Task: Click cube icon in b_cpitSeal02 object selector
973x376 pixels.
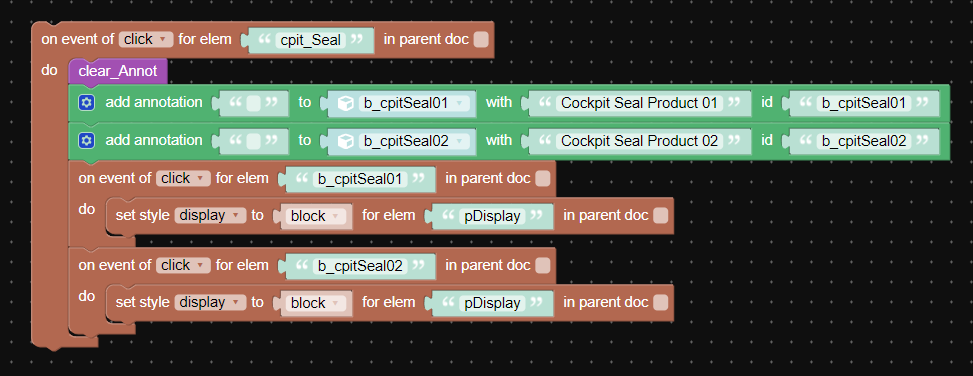Action: pos(344,141)
